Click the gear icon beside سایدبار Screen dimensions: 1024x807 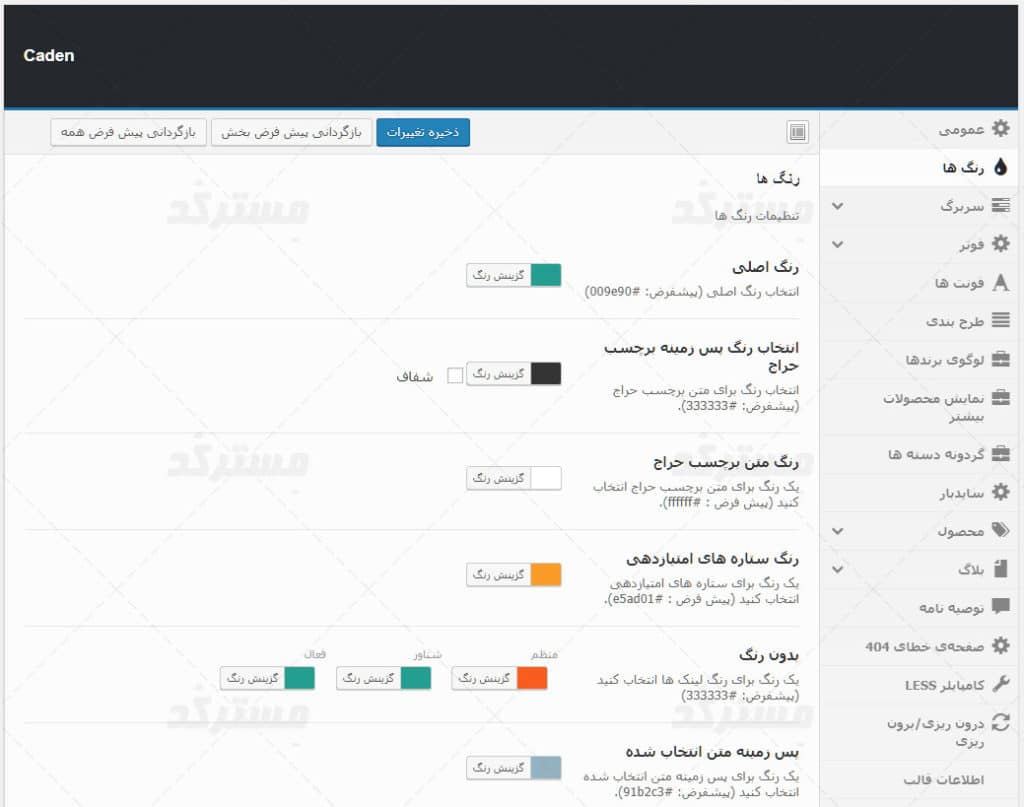coord(1000,492)
